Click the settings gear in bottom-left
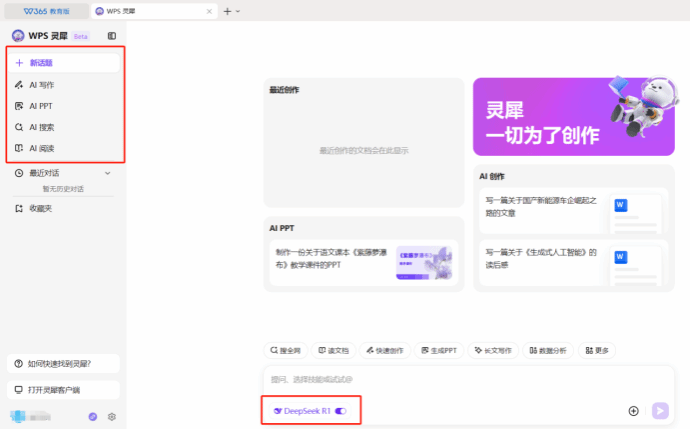The height and width of the screenshot is (430, 690). (112, 416)
